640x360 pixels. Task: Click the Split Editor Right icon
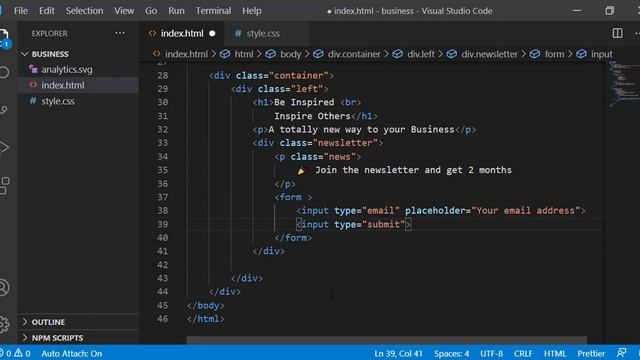tap(617, 33)
